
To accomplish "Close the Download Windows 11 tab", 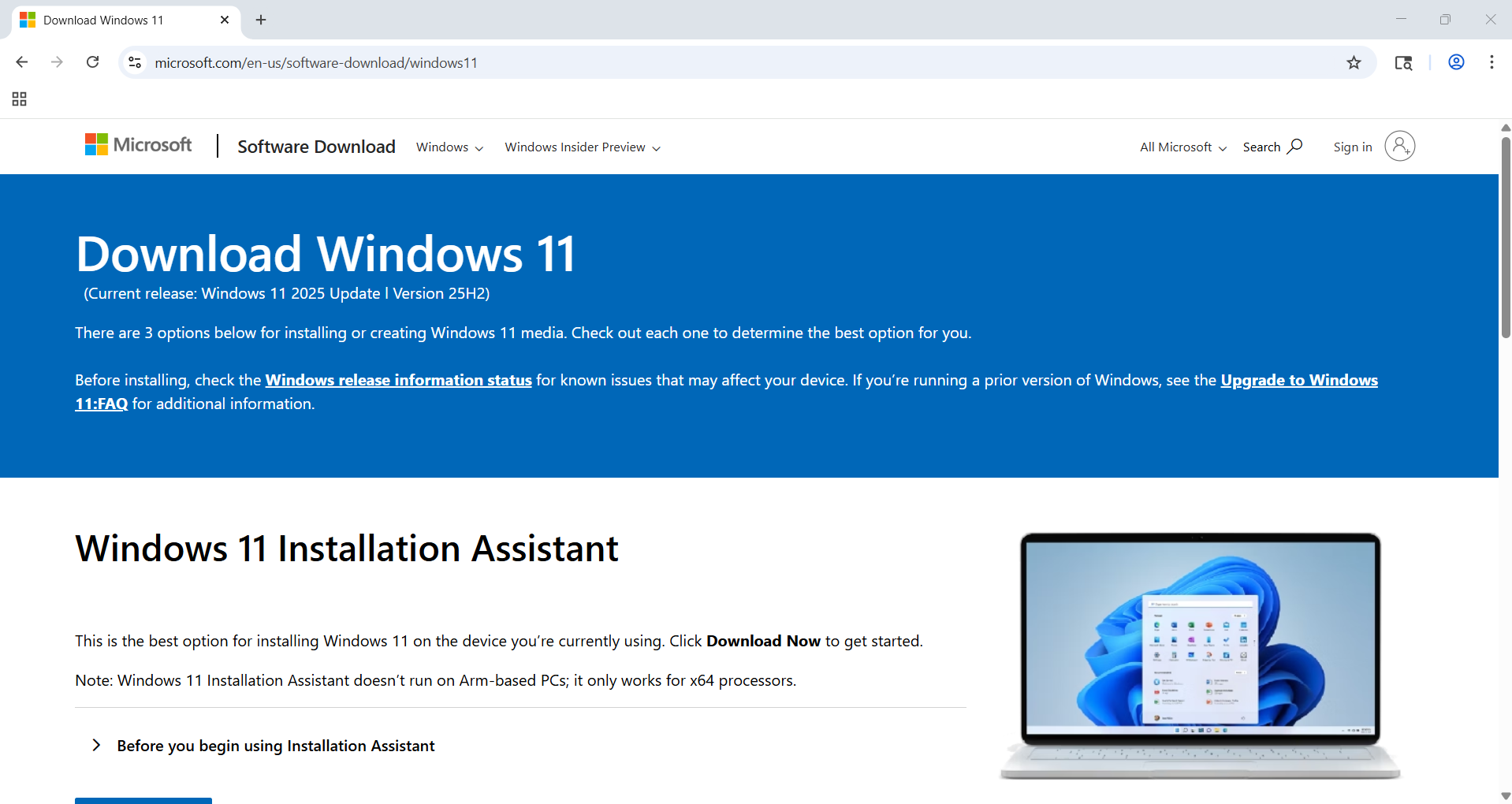I will (x=225, y=20).
